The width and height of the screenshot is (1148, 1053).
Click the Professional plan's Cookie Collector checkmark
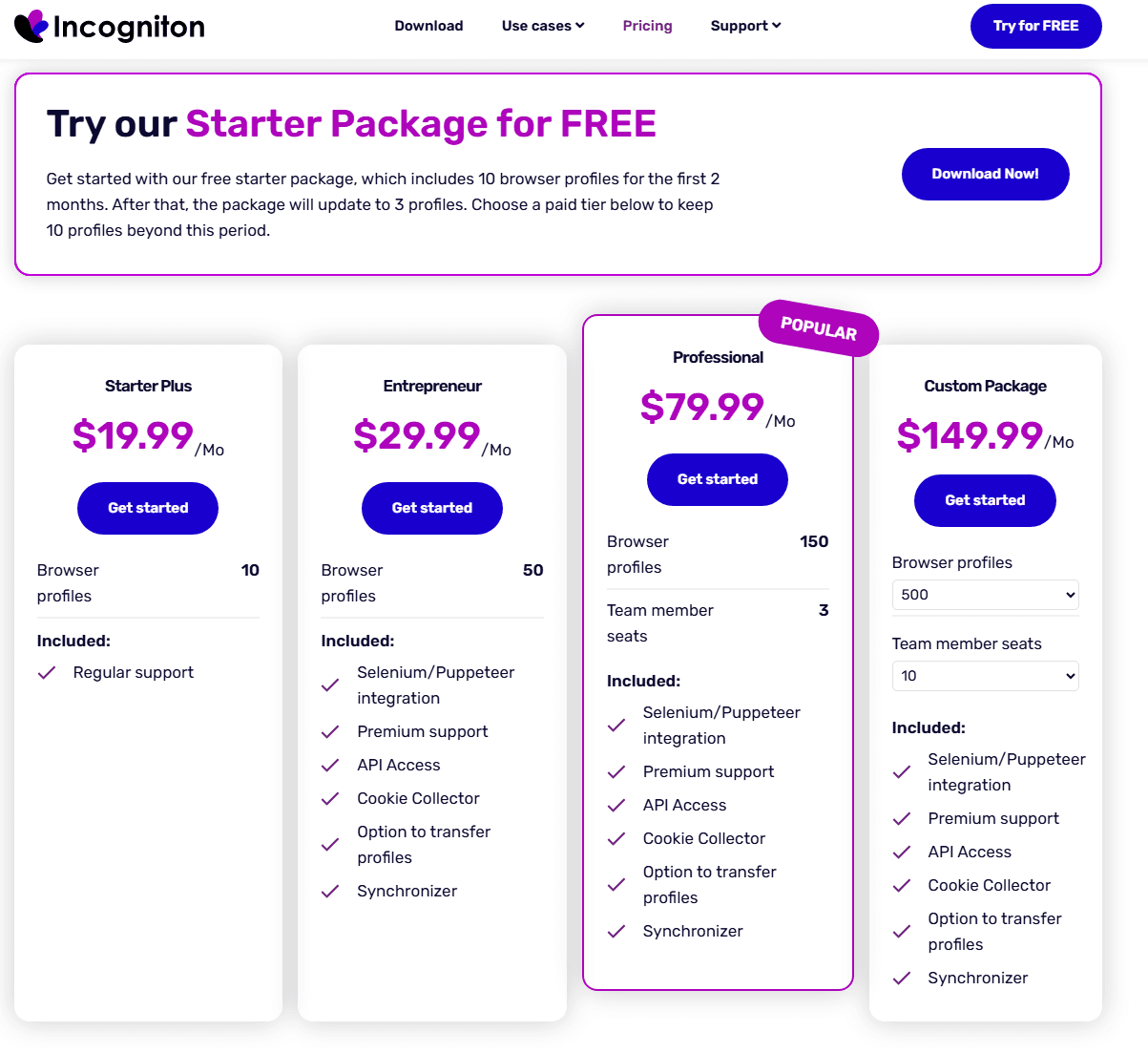616,839
